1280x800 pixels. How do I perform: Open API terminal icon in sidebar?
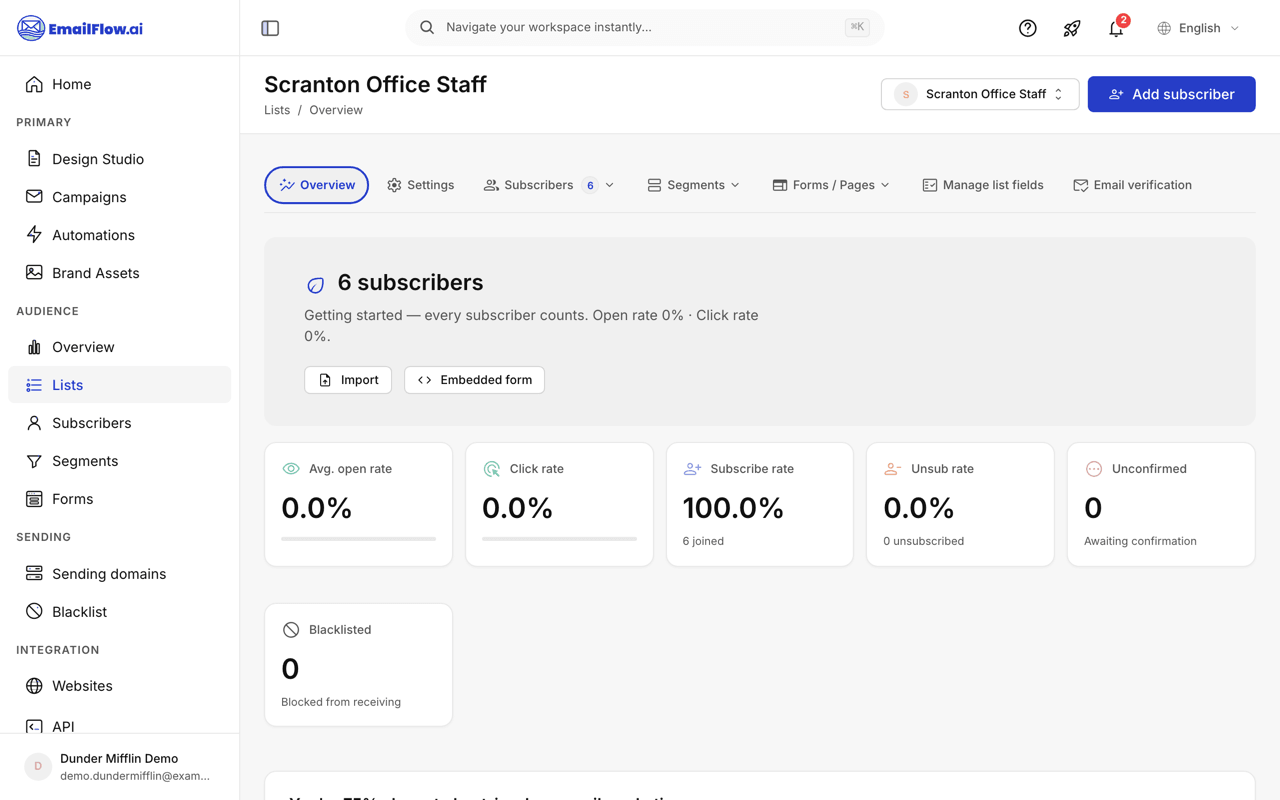[x=34, y=726]
